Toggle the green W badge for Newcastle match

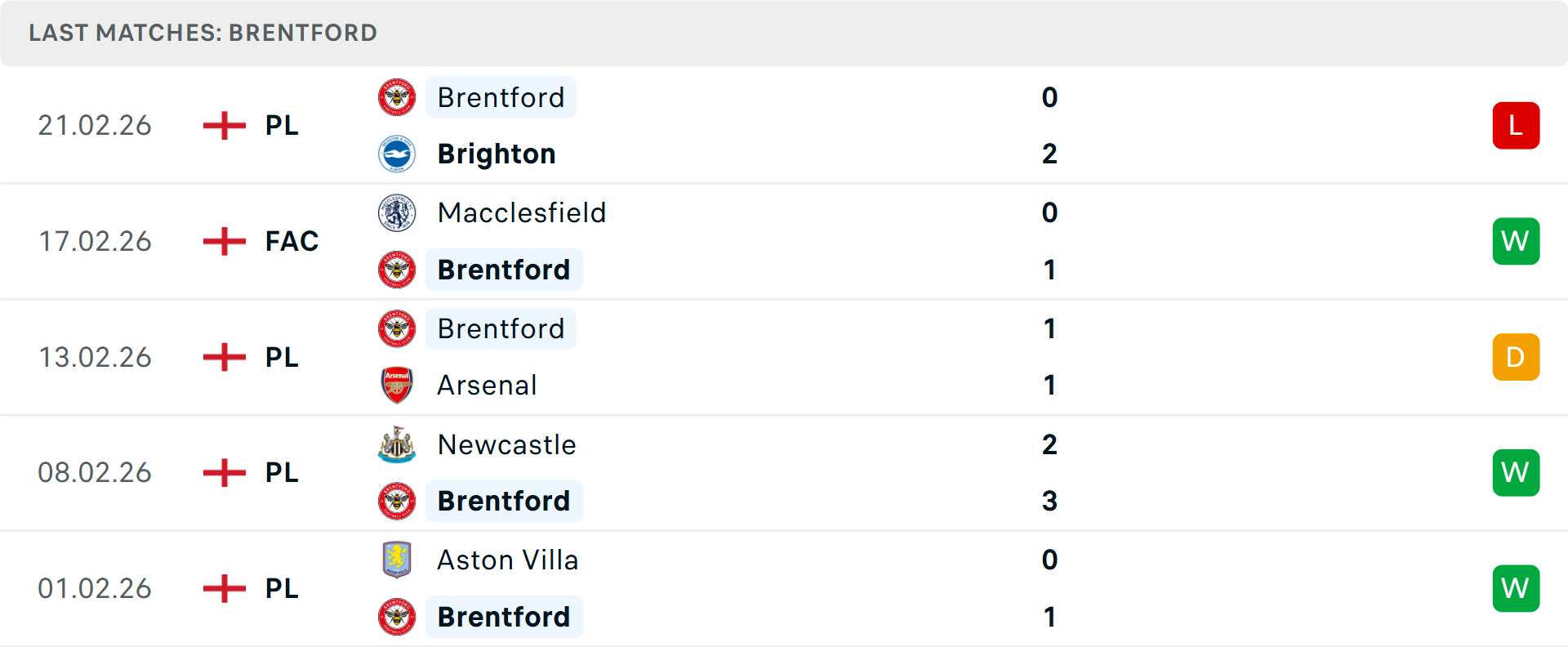(x=1516, y=472)
